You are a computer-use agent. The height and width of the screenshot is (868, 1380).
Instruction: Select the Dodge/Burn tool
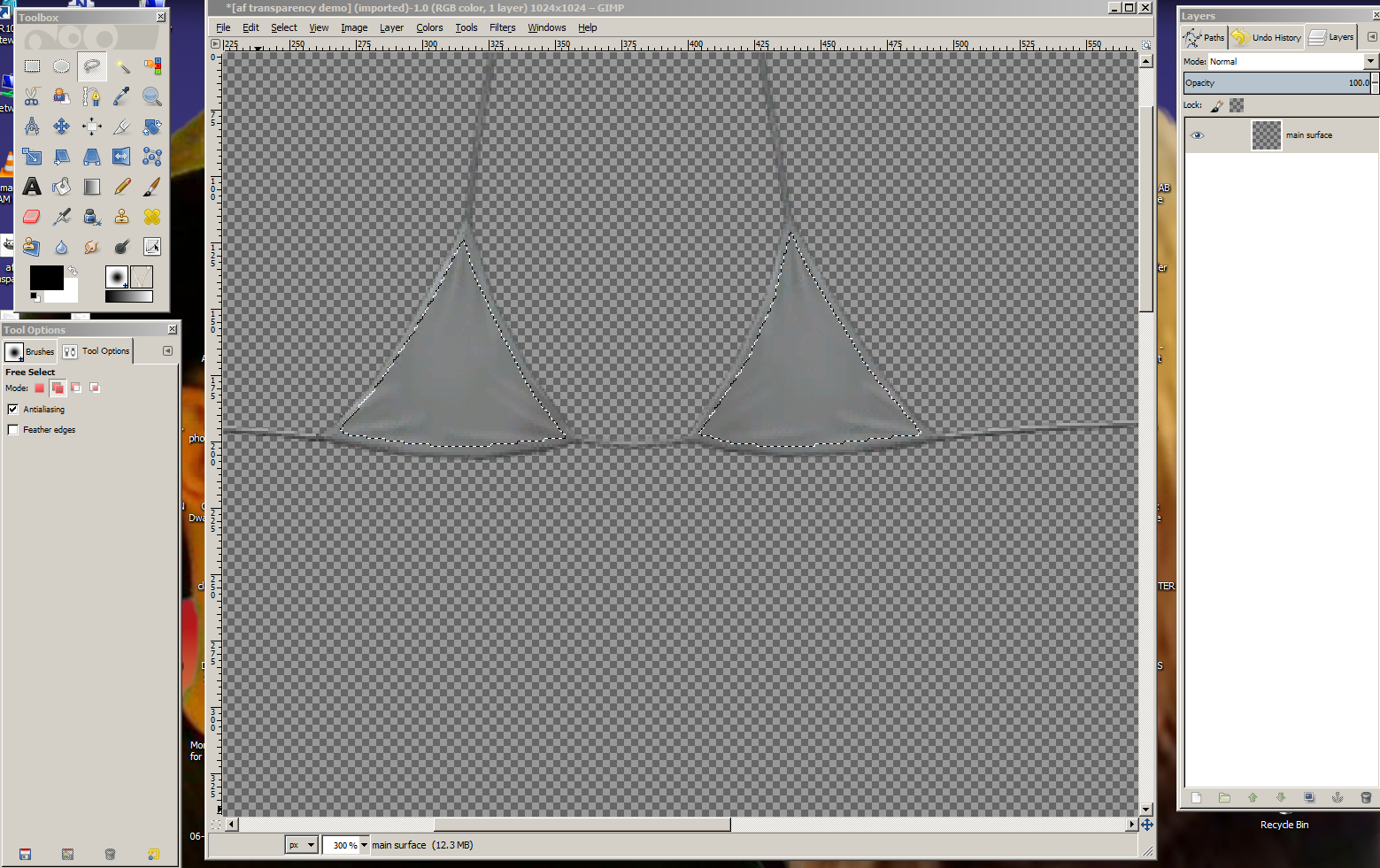(122, 247)
